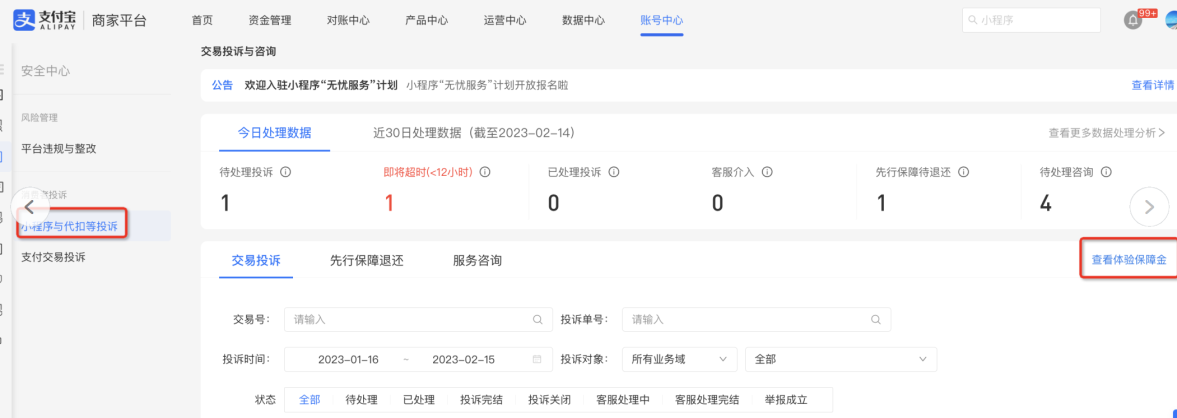
Task: Click the left arrow carousel button
Action: (29, 207)
